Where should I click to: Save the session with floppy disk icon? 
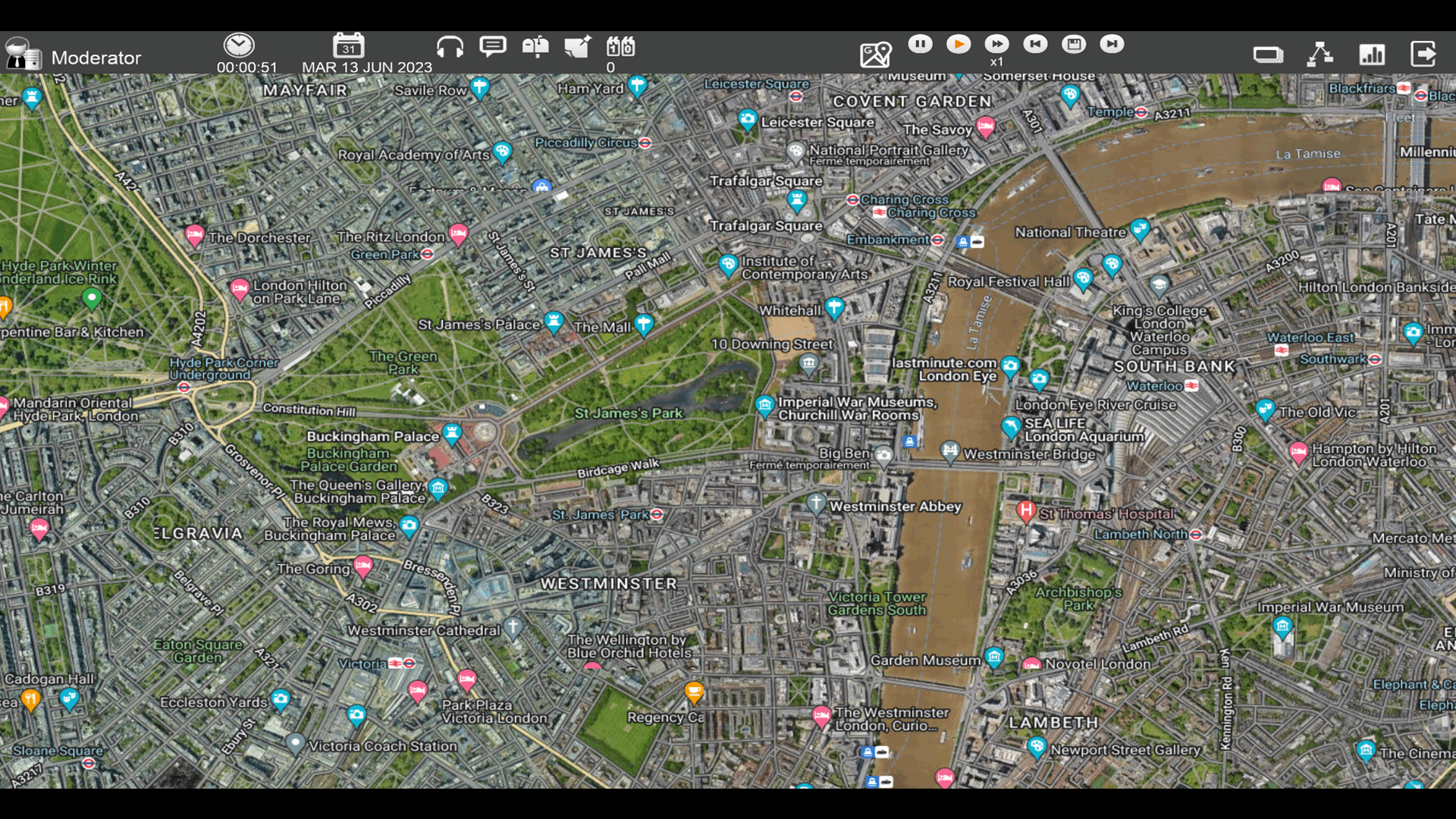tap(1074, 44)
